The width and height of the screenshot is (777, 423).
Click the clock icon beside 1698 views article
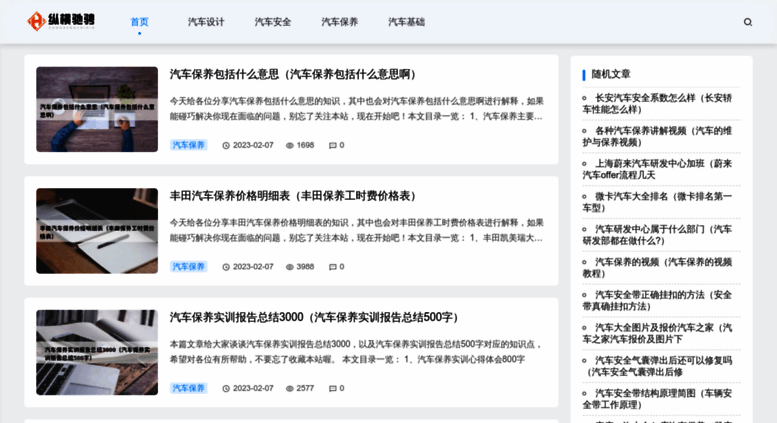(226, 146)
